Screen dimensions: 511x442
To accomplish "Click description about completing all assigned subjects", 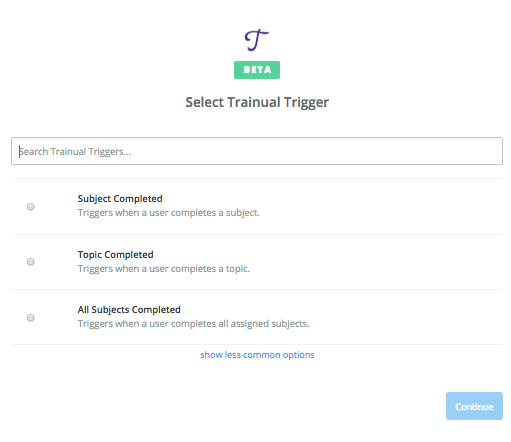I will 193,324.
